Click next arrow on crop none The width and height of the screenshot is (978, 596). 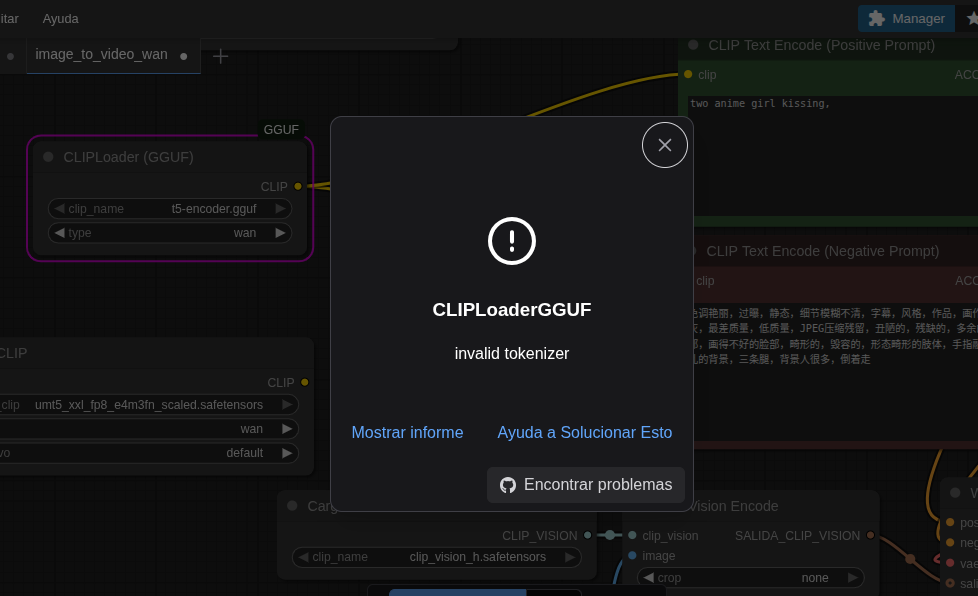point(853,578)
